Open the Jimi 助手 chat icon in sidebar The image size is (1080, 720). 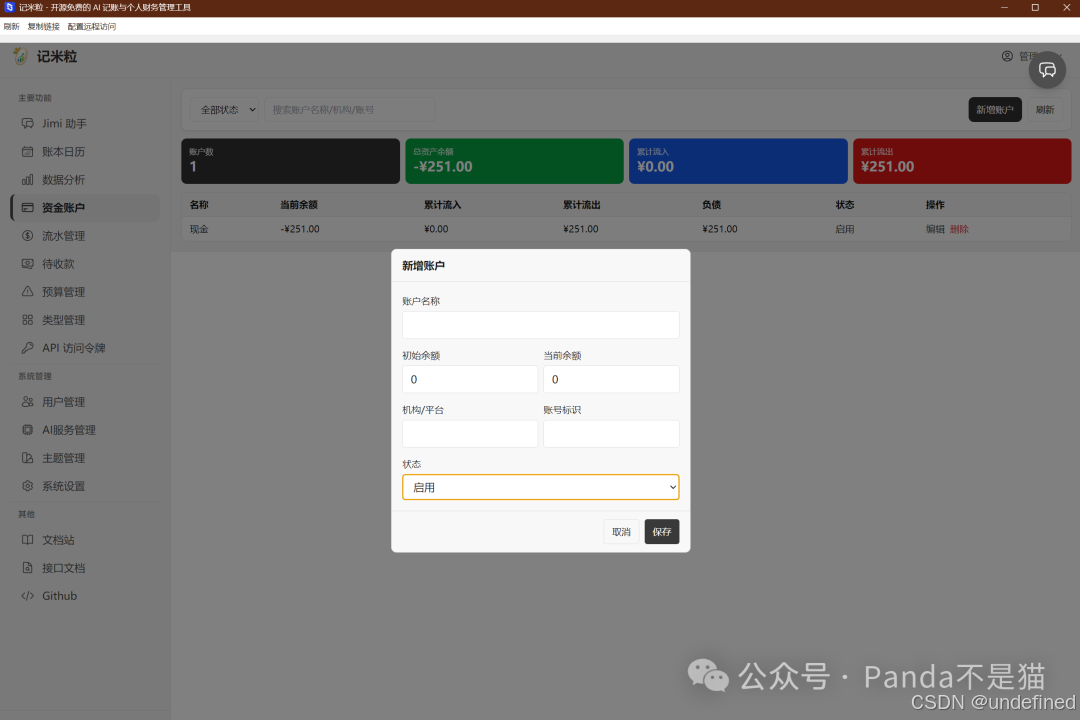coord(28,123)
